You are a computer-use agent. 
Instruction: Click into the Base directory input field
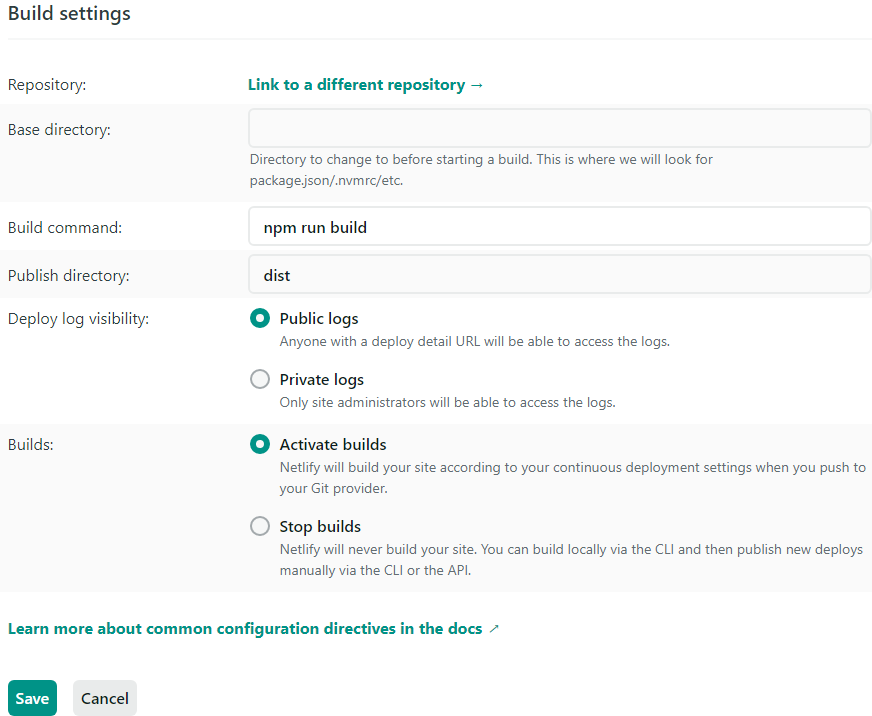(559, 128)
